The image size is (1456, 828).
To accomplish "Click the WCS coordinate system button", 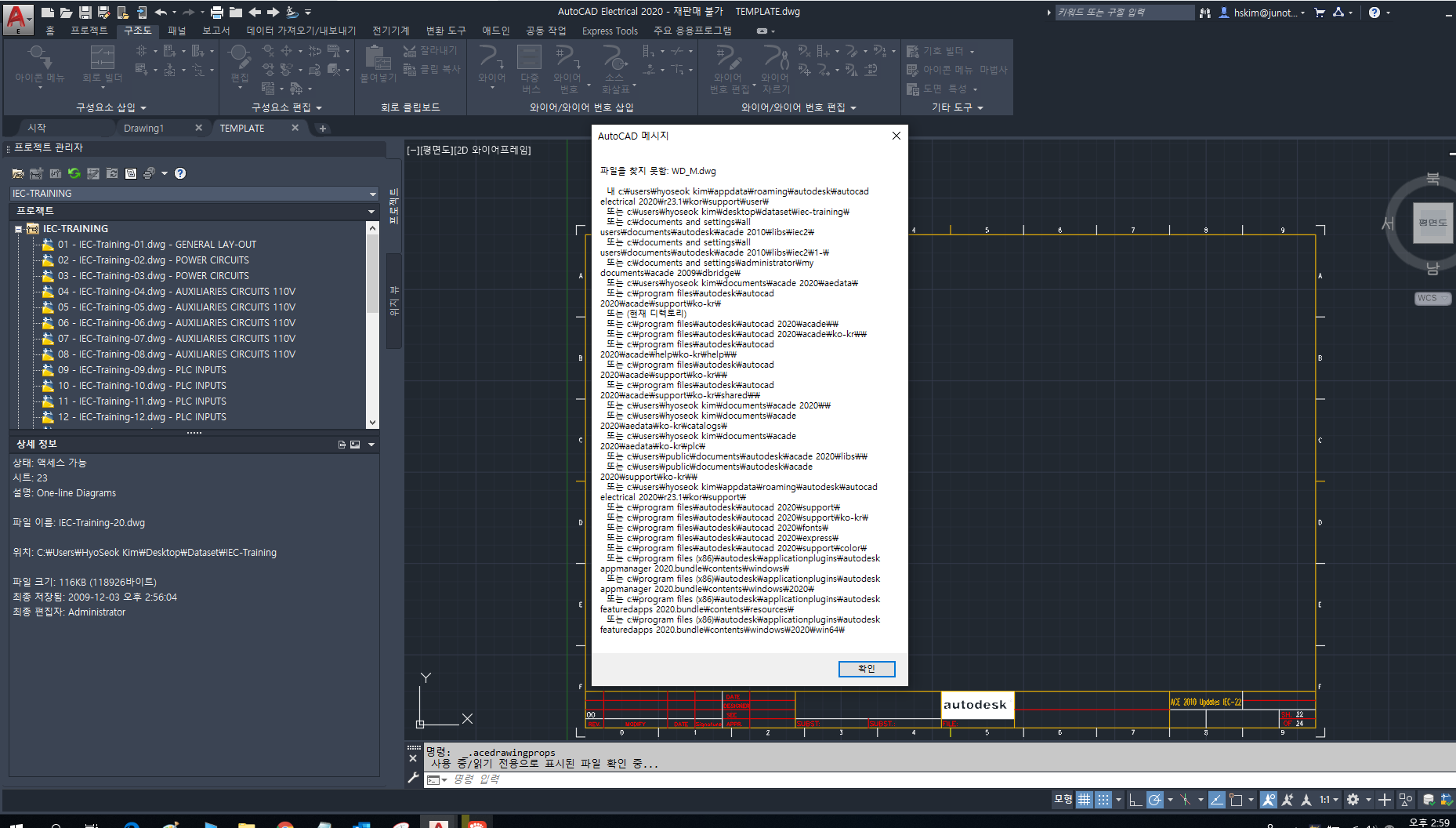I will tap(1432, 298).
